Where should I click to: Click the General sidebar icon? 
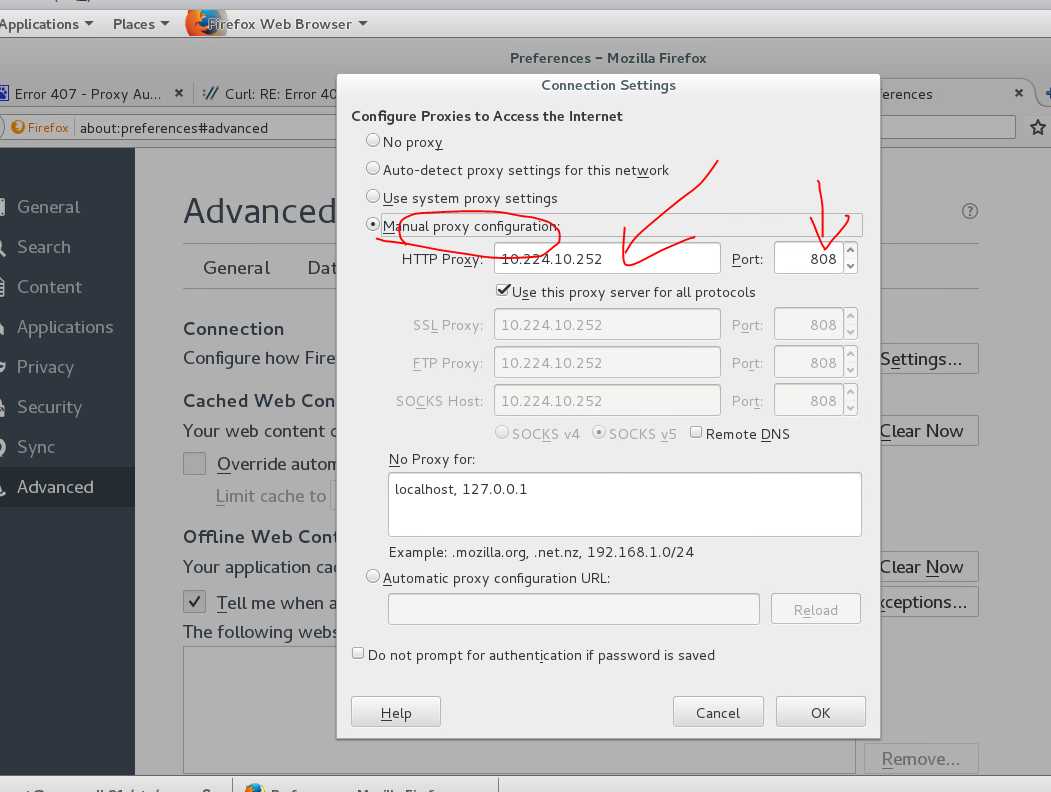(3, 206)
